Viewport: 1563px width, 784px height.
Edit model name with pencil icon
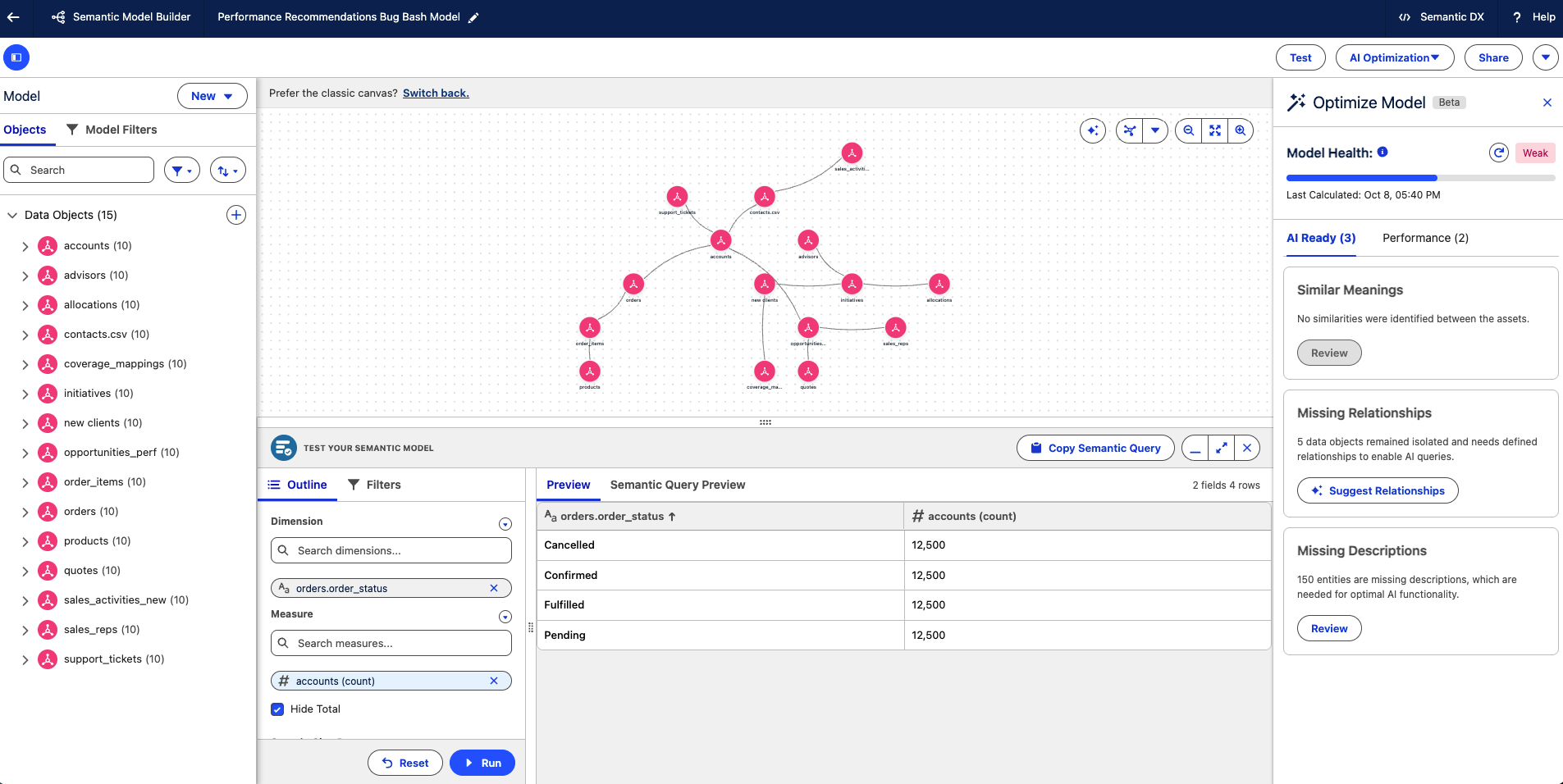point(473,18)
